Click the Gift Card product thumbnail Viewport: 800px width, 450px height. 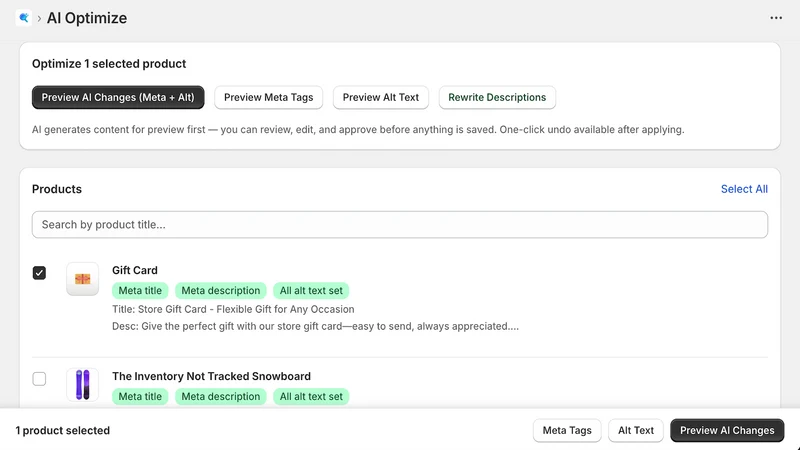pyautogui.click(x=83, y=279)
